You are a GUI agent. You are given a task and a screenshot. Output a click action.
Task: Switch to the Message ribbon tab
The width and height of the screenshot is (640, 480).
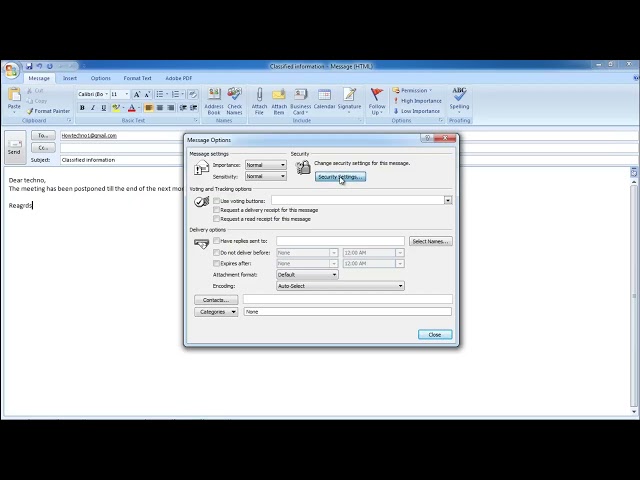pyautogui.click(x=39, y=78)
